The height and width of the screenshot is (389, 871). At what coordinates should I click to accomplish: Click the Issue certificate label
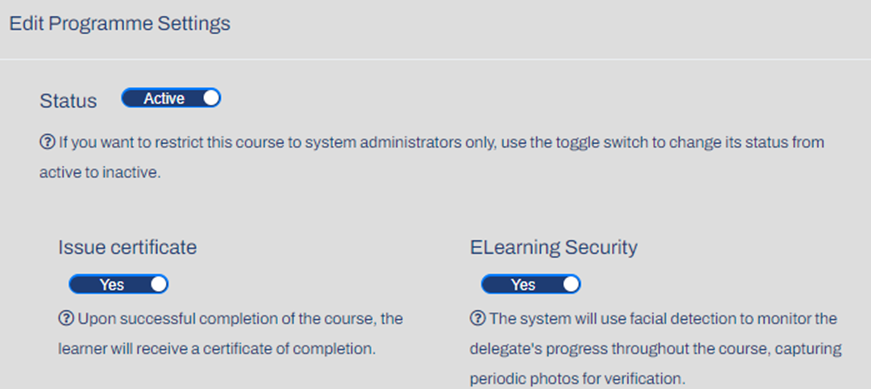pyautogui.click(x=127, y=247)
